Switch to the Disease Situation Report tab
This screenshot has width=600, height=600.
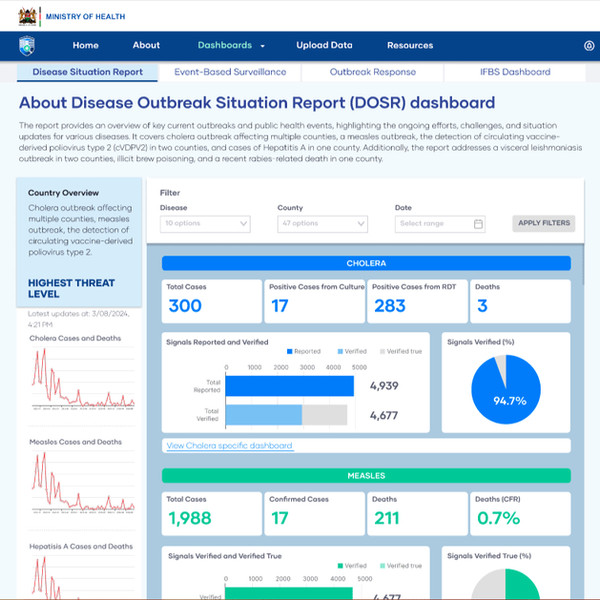87,72
